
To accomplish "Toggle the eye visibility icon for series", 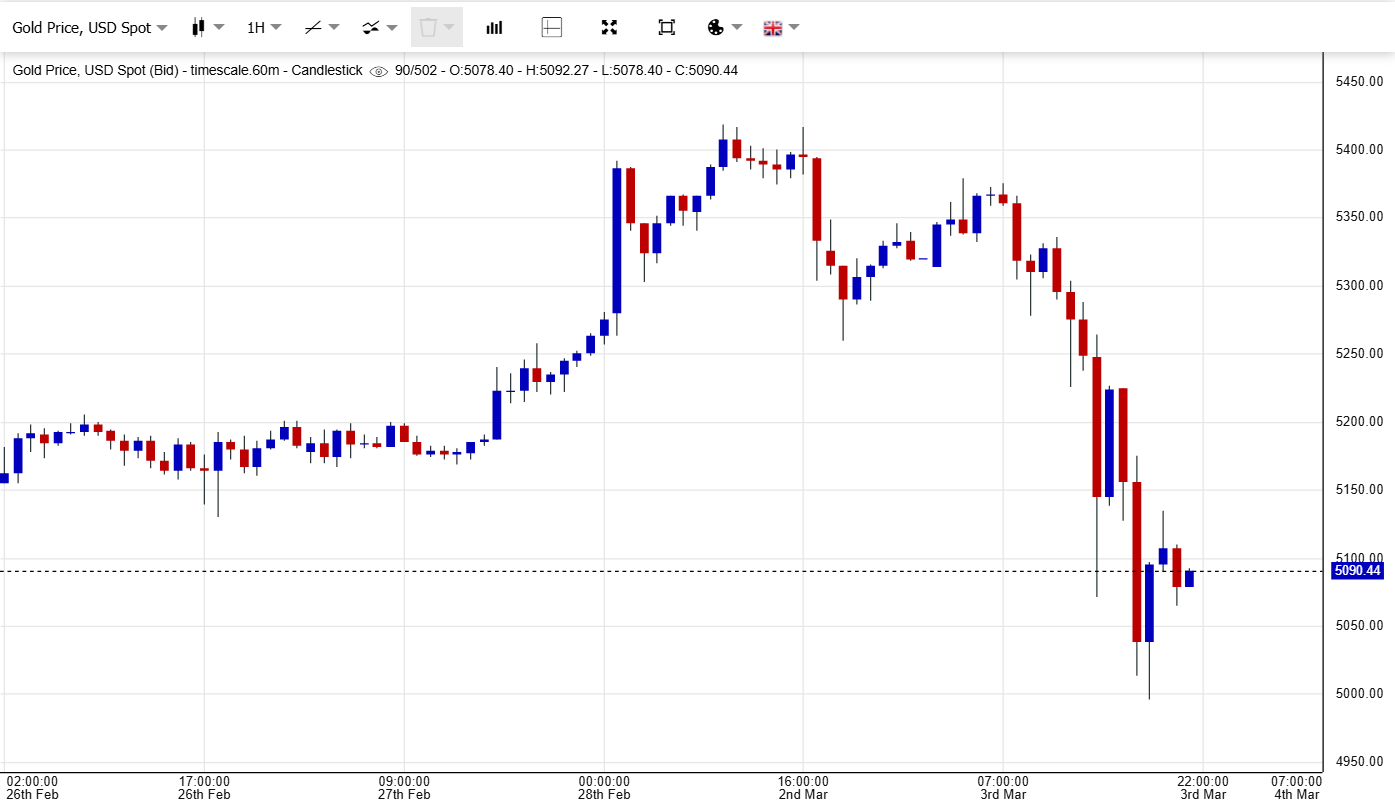I will tap(378, 71).
